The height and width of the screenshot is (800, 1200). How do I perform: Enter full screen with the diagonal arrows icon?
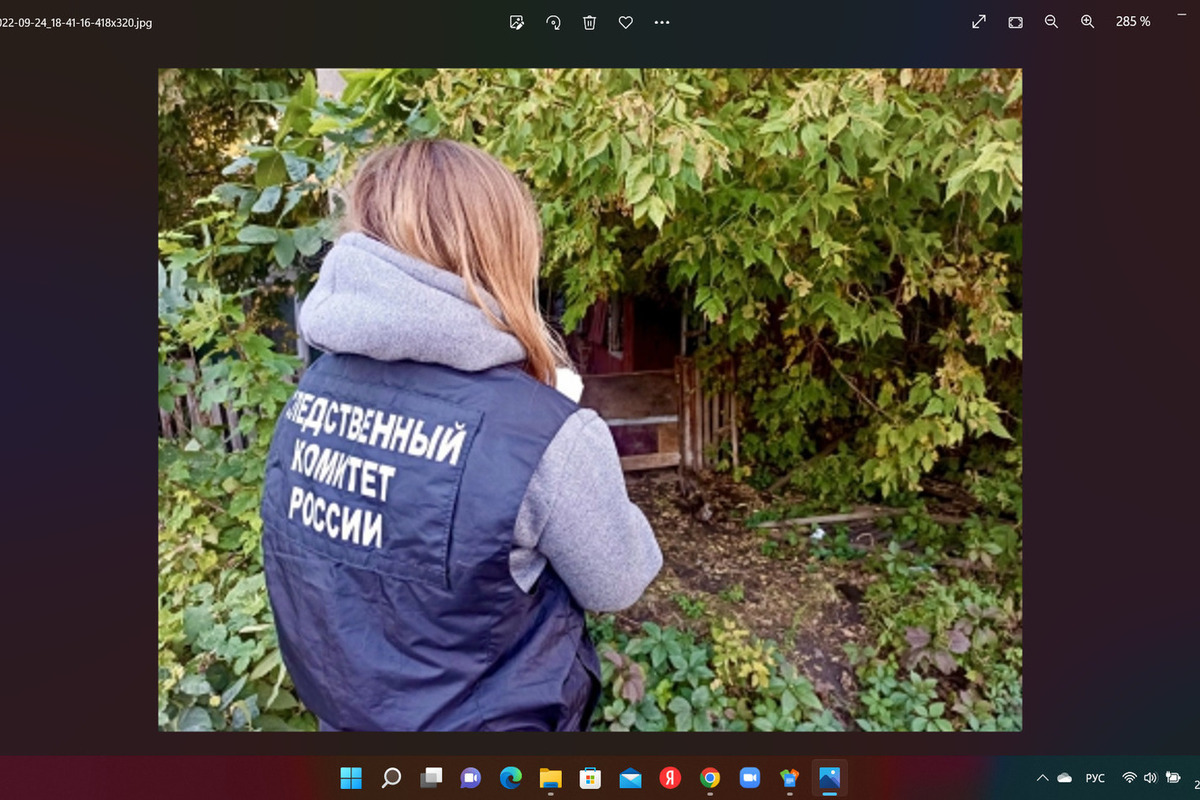click(x=979, y=22)
